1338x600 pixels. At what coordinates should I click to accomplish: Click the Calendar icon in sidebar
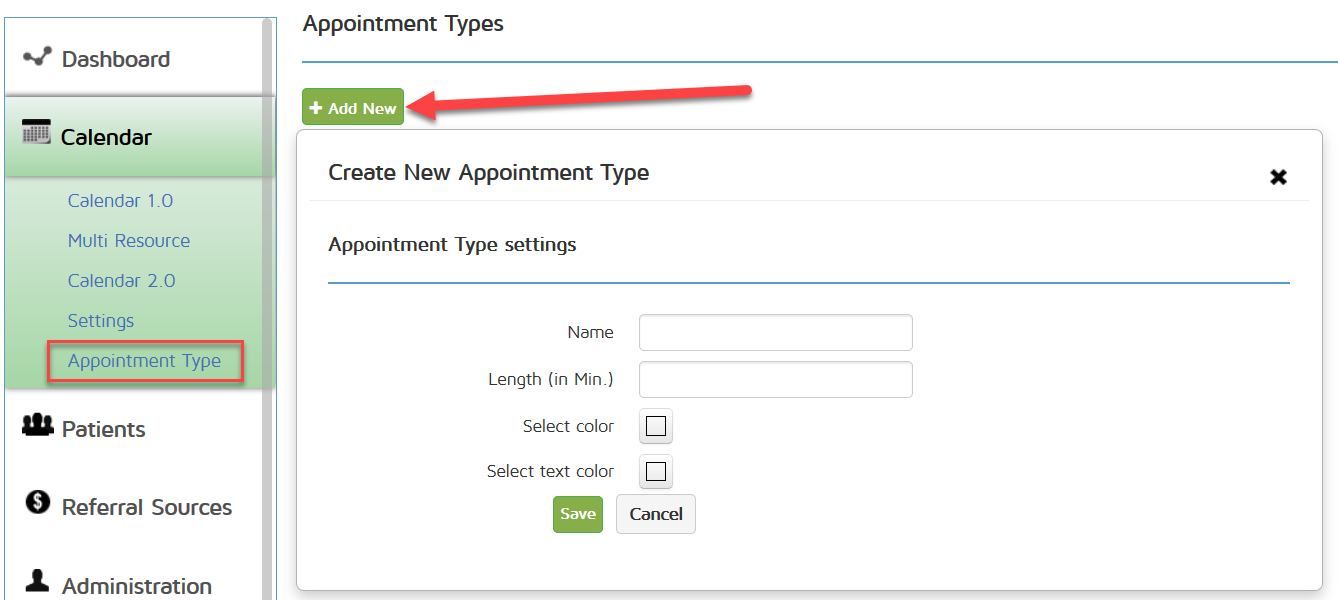pyautogui.click(x=36, y=132)
